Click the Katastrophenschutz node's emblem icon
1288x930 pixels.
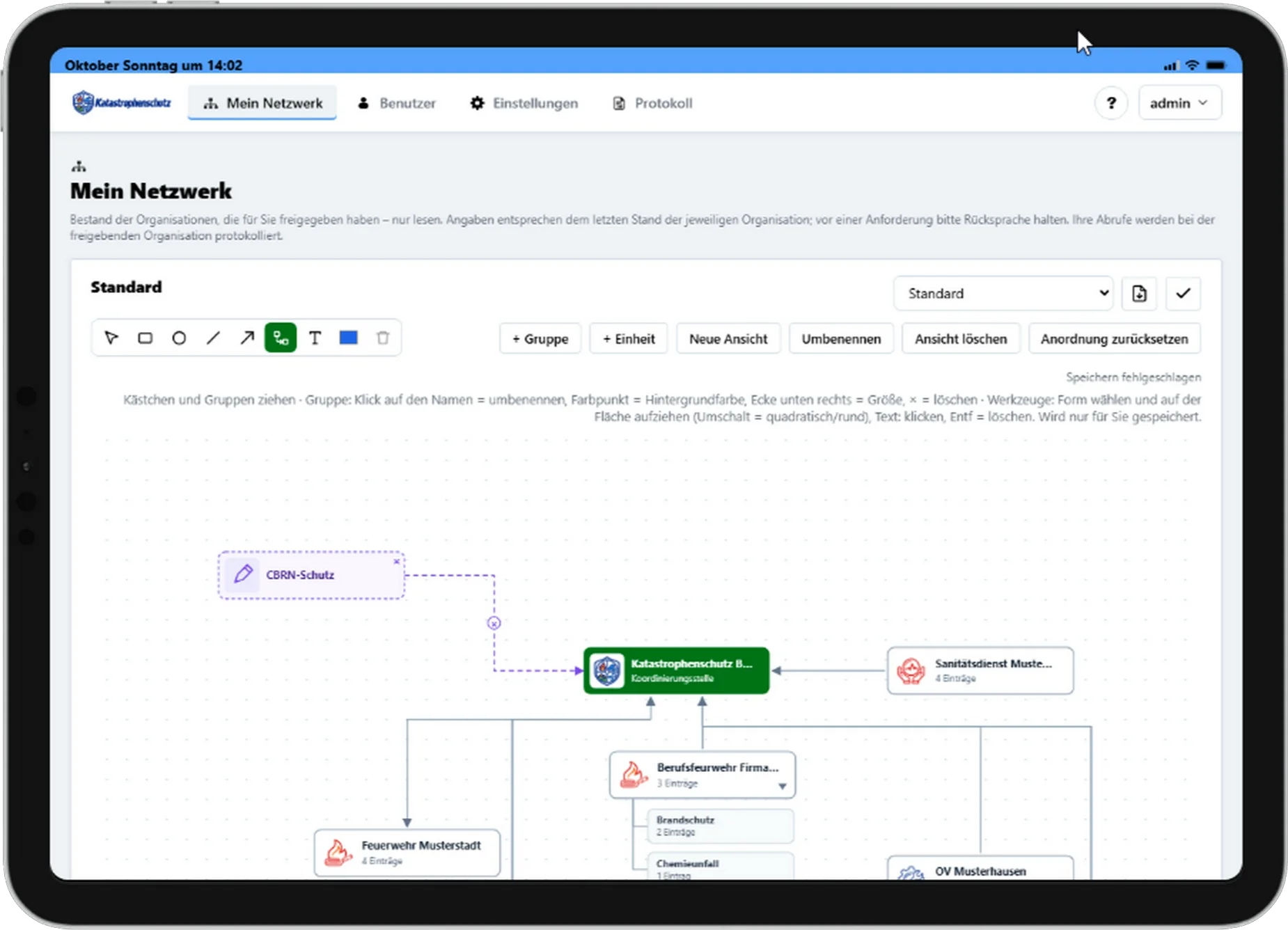coord(607,671)
